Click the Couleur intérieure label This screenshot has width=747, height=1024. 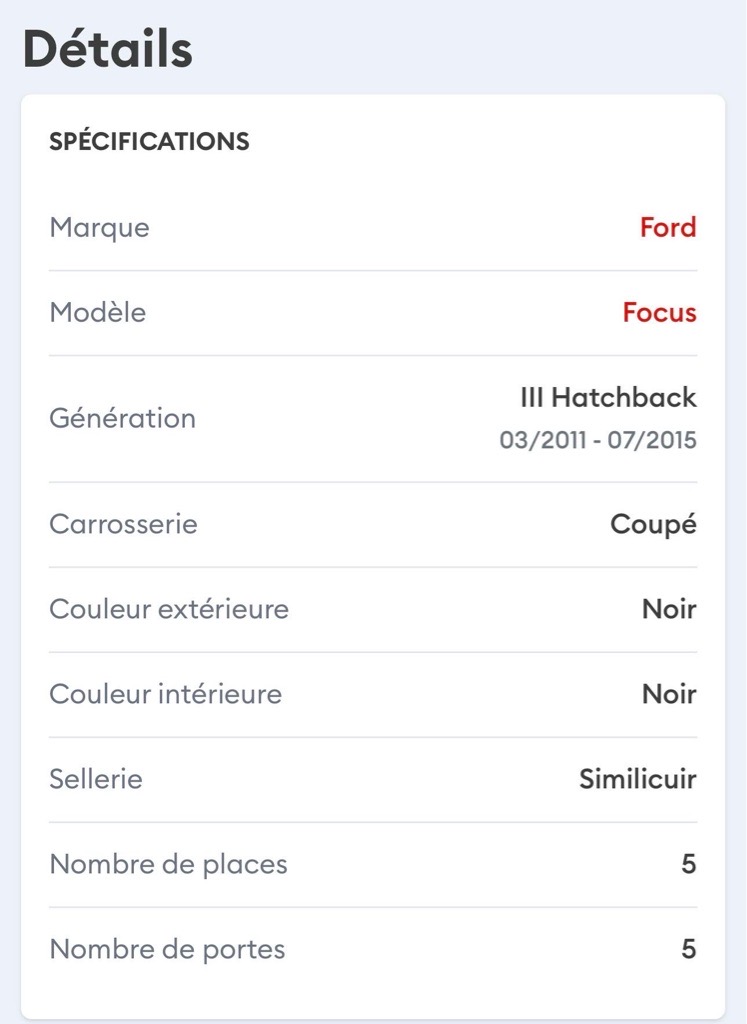[x=165, y=694]
